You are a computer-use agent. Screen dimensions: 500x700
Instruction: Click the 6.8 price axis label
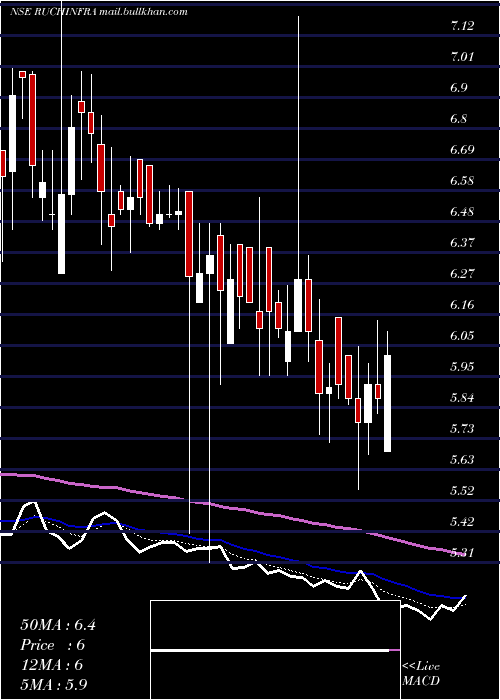(x=459, y=119)
